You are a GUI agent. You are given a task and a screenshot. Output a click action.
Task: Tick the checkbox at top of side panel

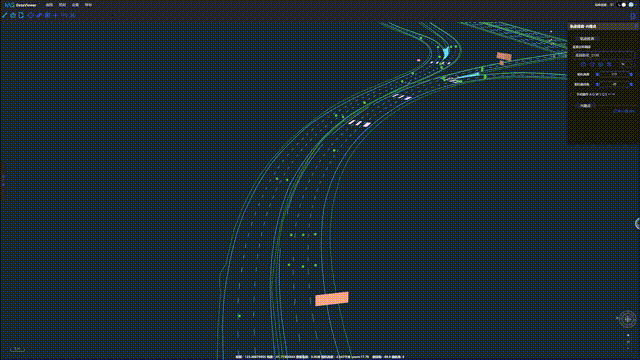tap(577, 39)
